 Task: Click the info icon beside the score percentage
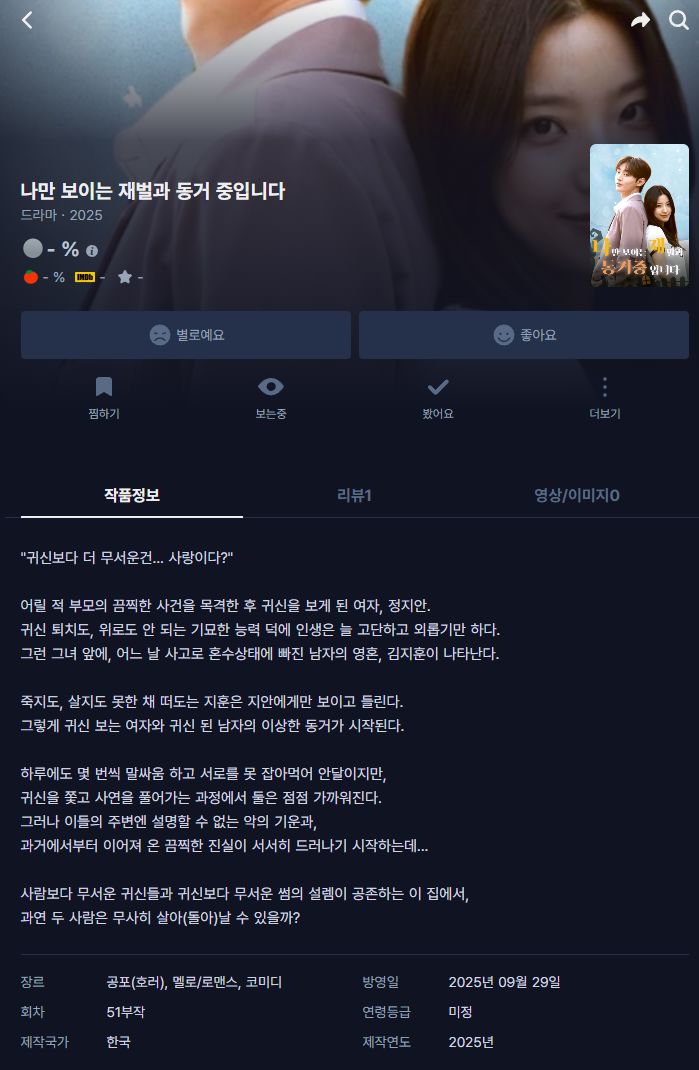click(92, 251)
